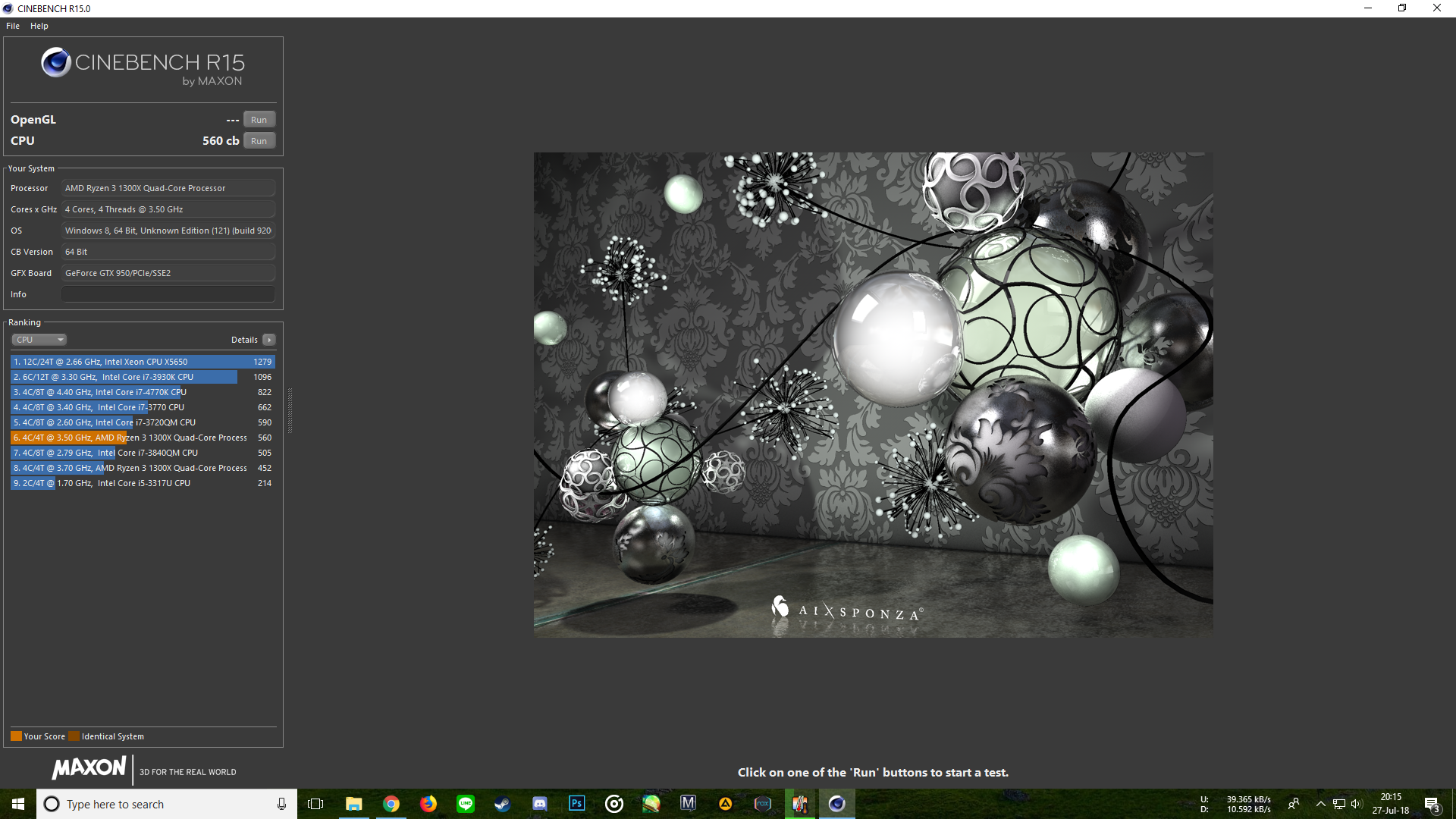Viewport: 1456px width, 819px height.
Task: Click the network speed meter readout
Action: [x=1236, y=804]
